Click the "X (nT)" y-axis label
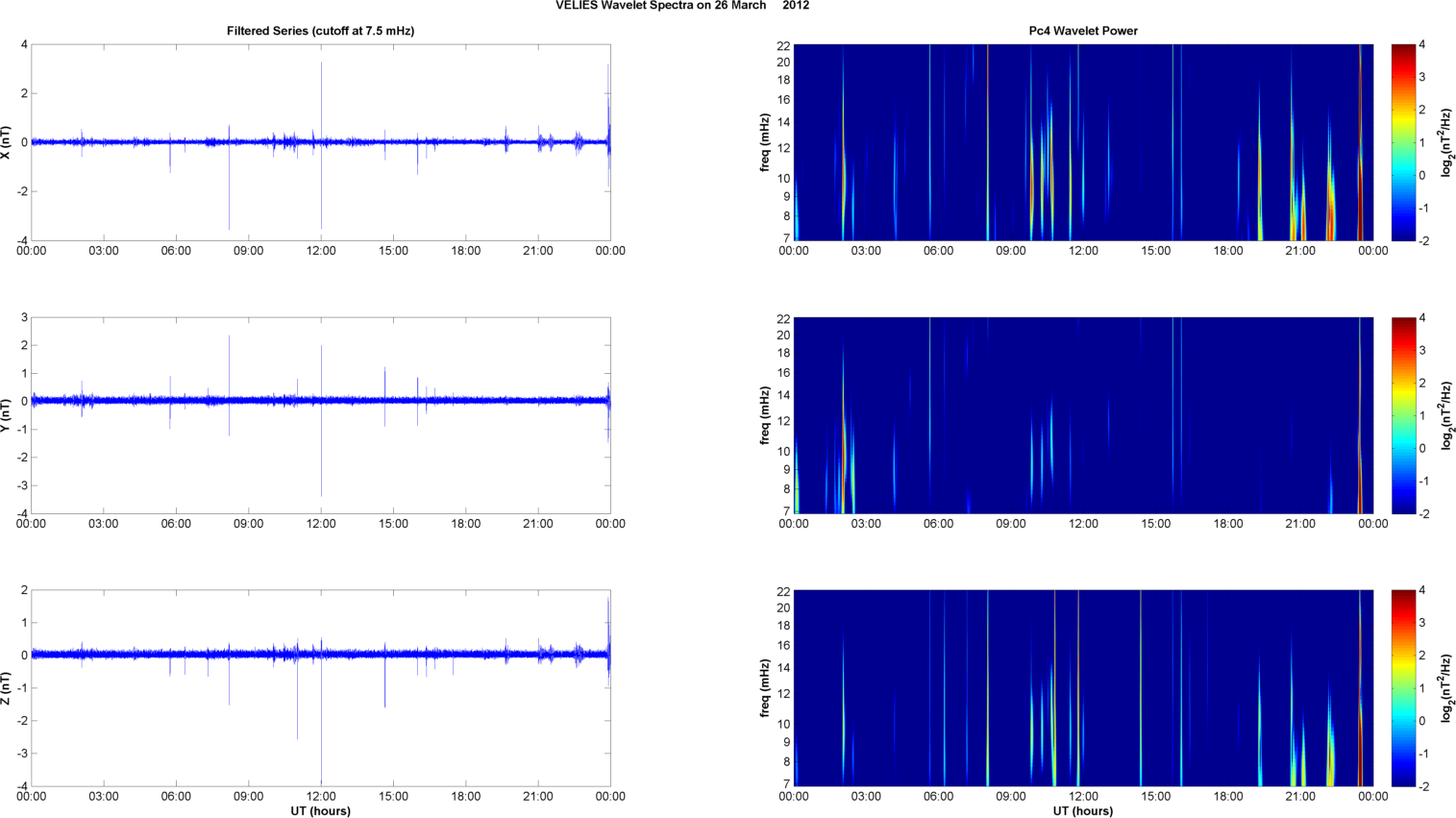This screenshot has height=818, width=1456. pos(8,142)
